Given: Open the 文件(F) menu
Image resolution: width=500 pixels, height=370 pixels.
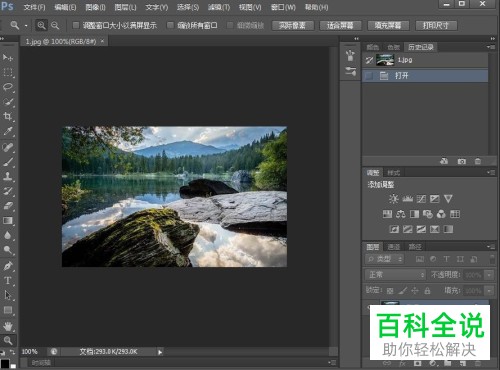Looking at the screenshot, I should (34, 7).
